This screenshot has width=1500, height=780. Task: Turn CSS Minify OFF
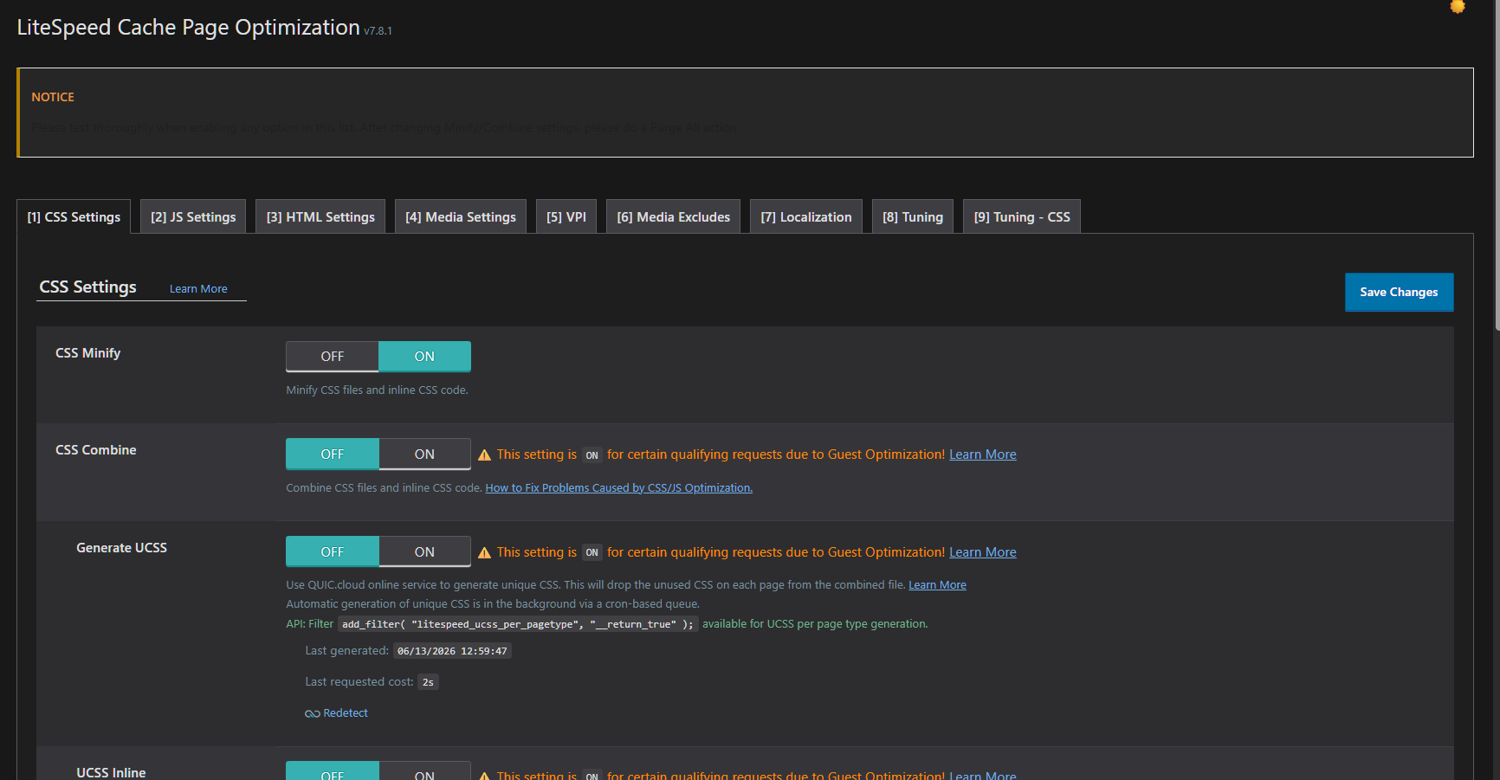tap(332, 356)
